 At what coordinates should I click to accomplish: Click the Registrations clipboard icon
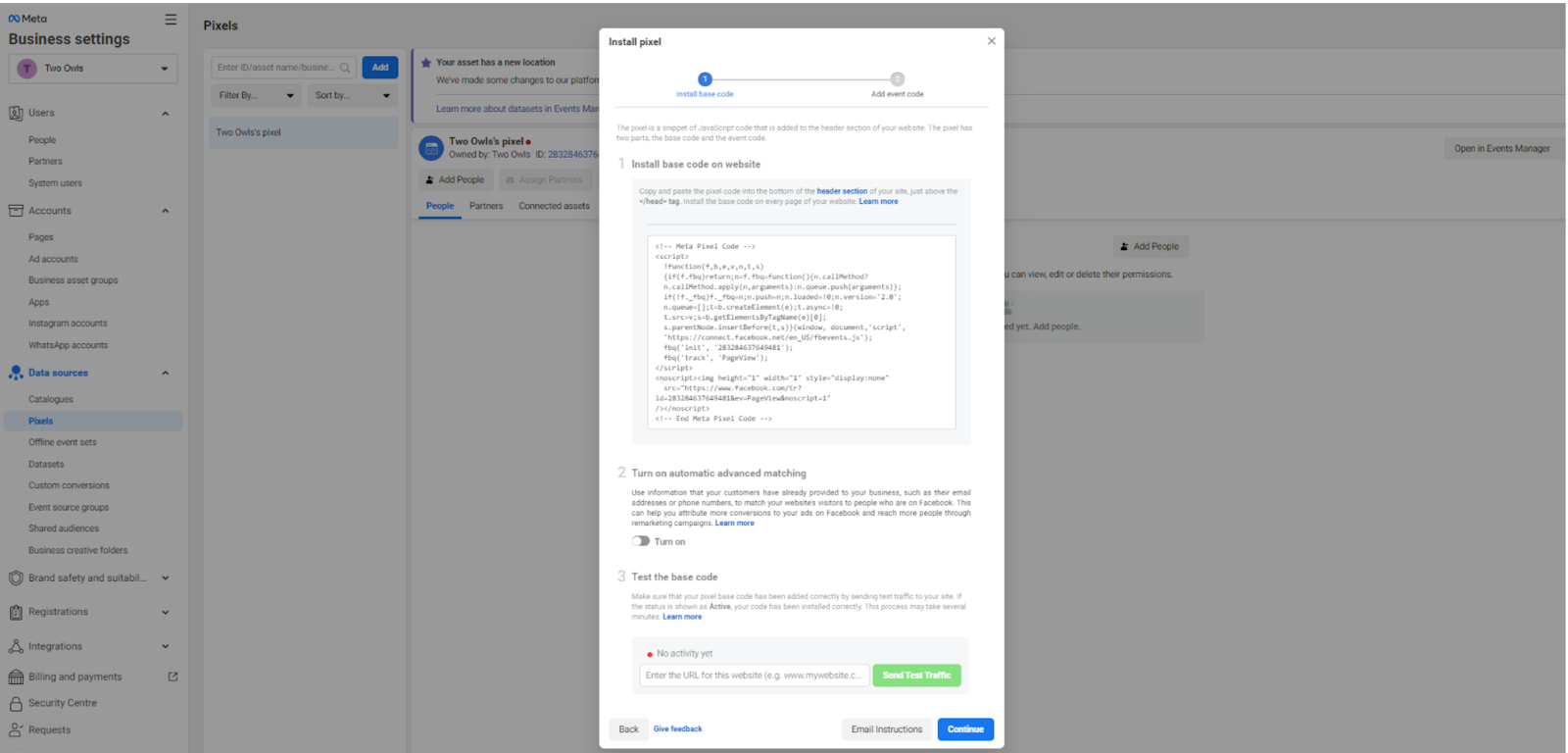[16, 613]
